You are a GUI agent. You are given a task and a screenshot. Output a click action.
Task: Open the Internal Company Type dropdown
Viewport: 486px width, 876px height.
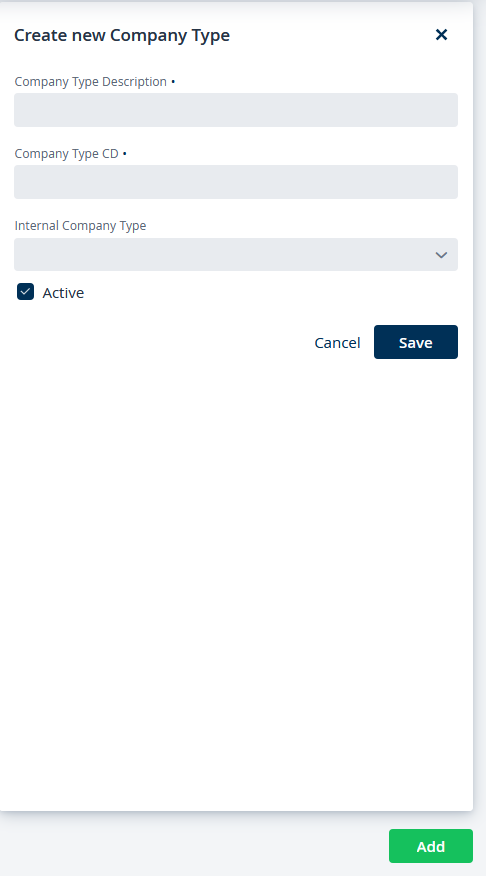pos(236,255)
